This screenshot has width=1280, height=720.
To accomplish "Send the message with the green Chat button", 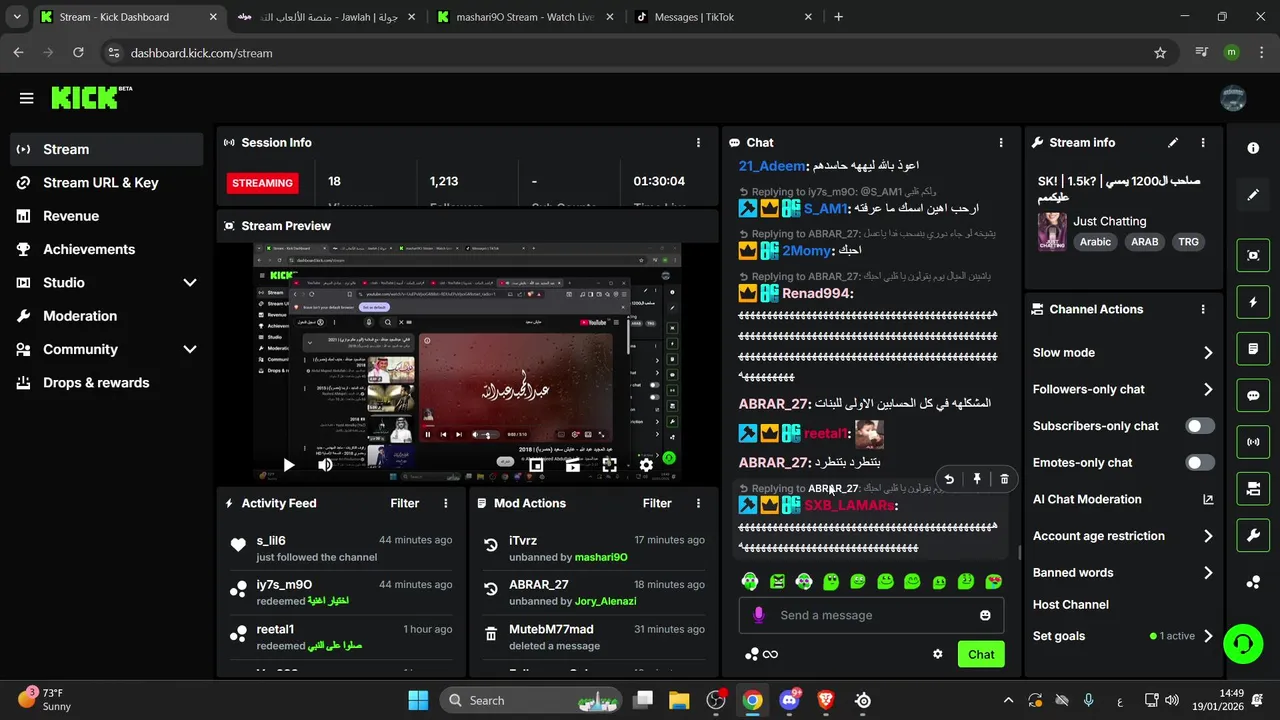I will 981,654.
